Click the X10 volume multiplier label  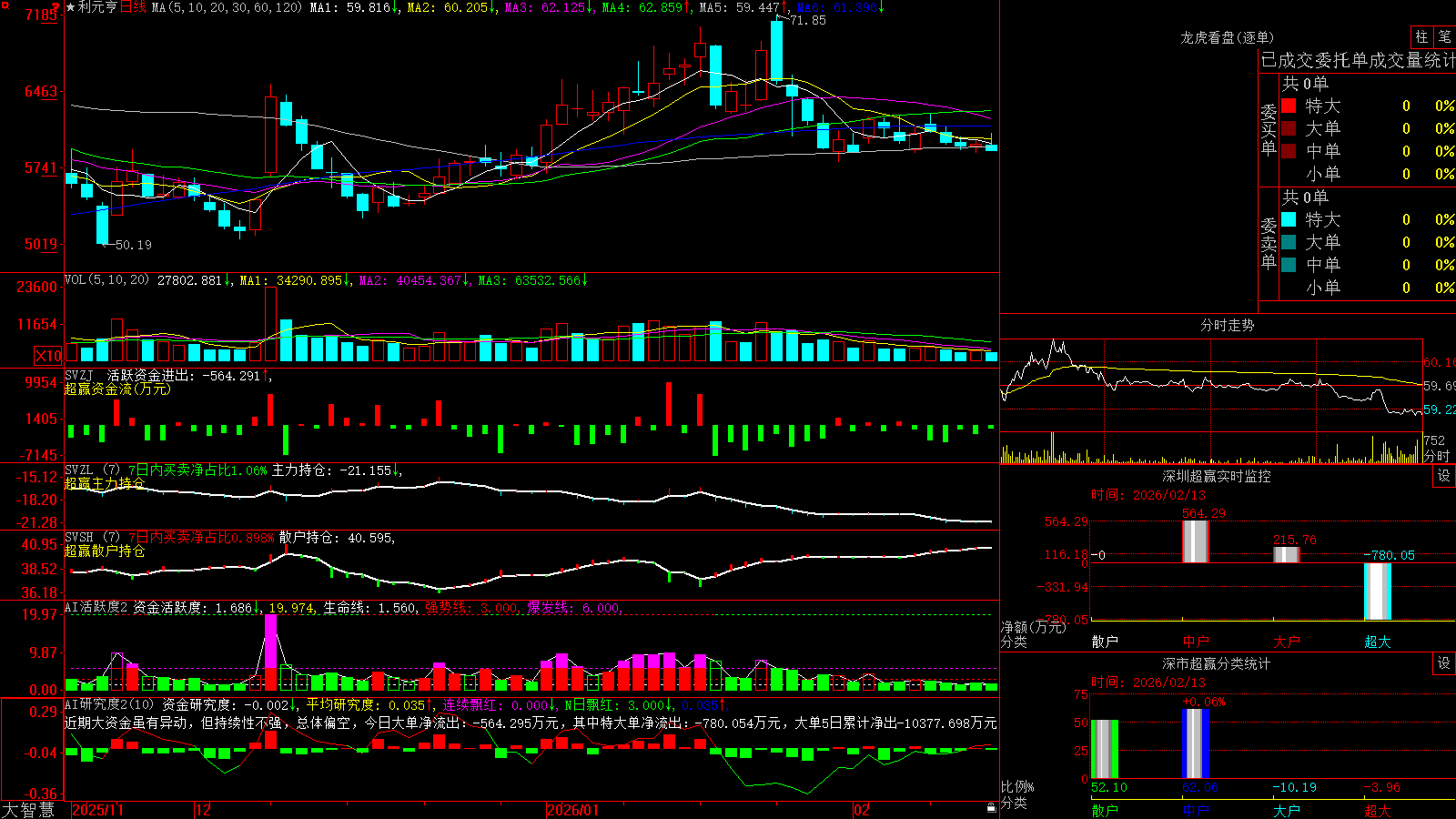point(48,356)
